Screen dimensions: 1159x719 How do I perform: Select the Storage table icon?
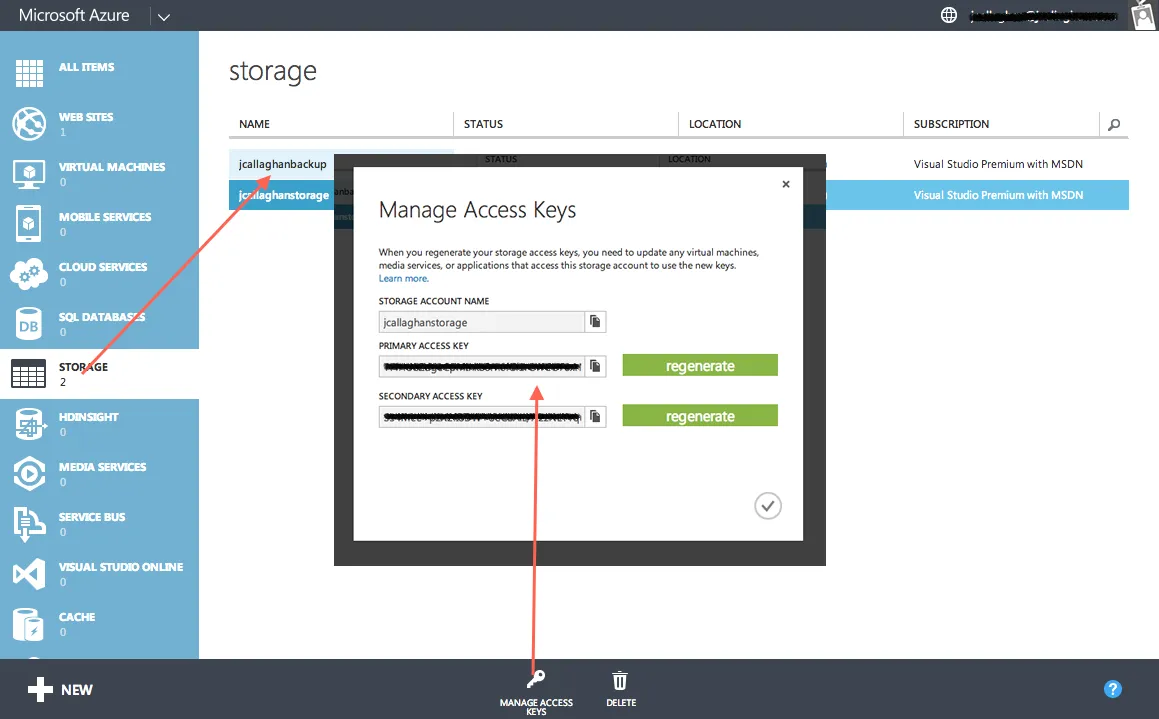29,375
